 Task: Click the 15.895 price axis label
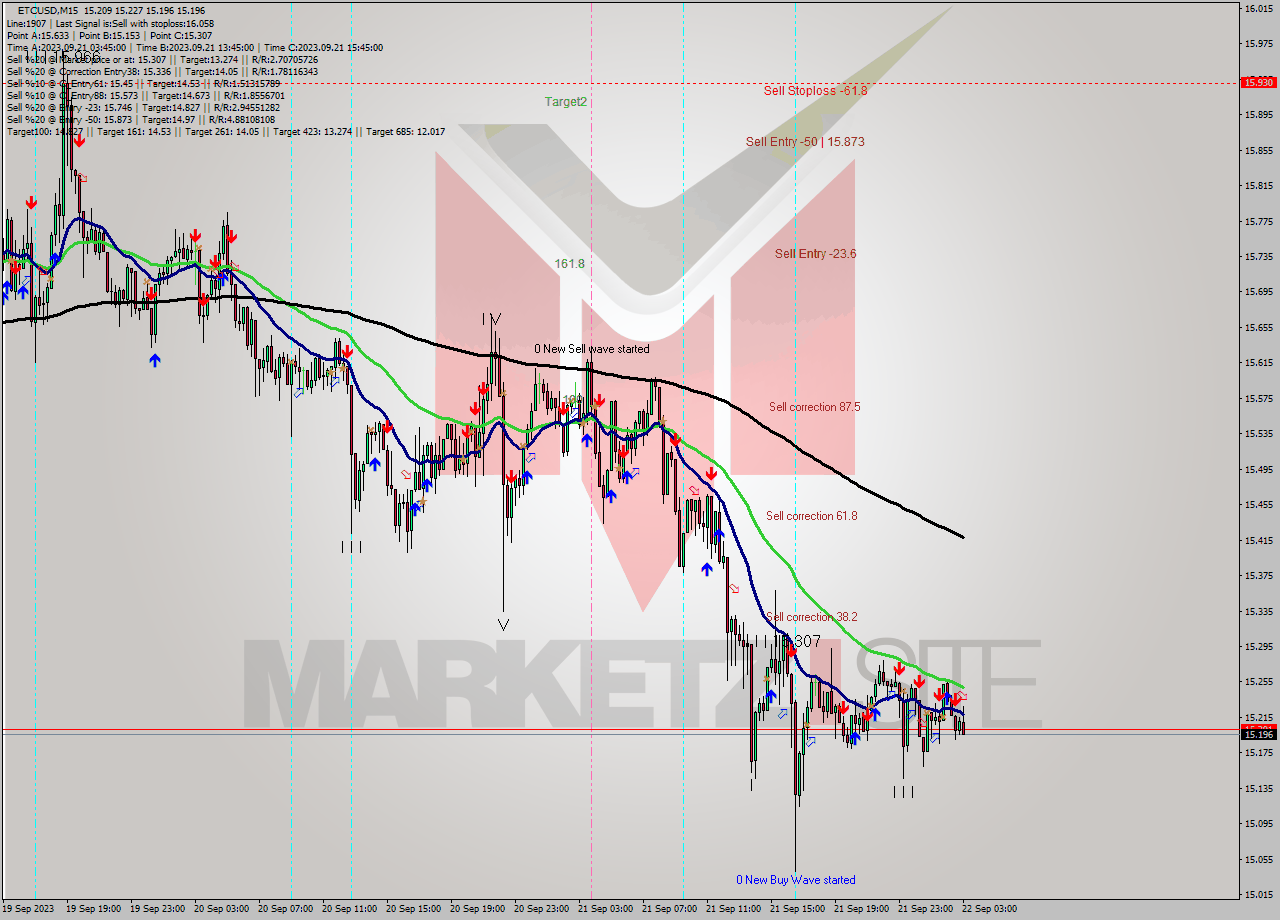pos(1257,114)
